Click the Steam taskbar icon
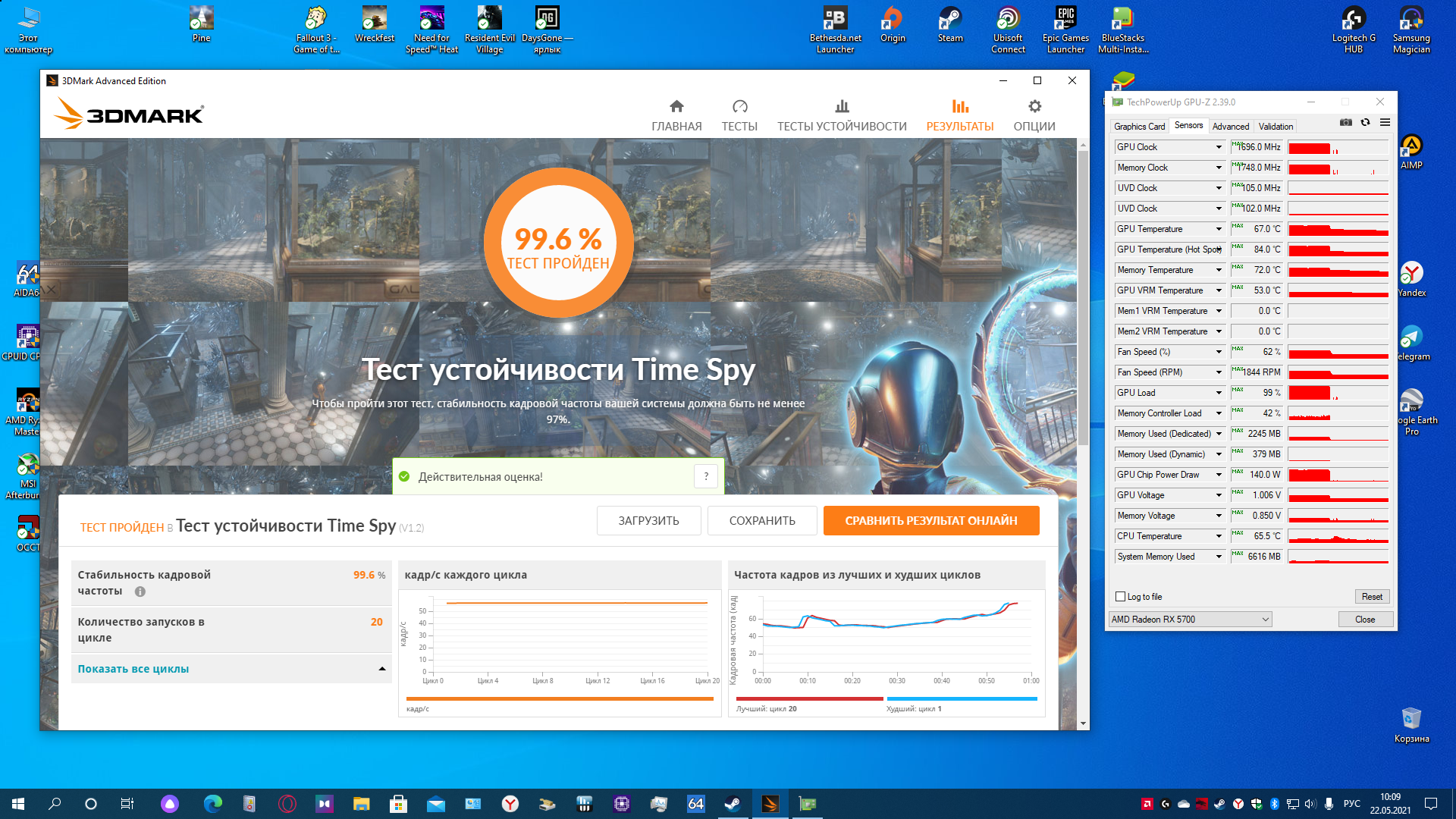Viewport: 1456px width, 819px height. [733, 804]
